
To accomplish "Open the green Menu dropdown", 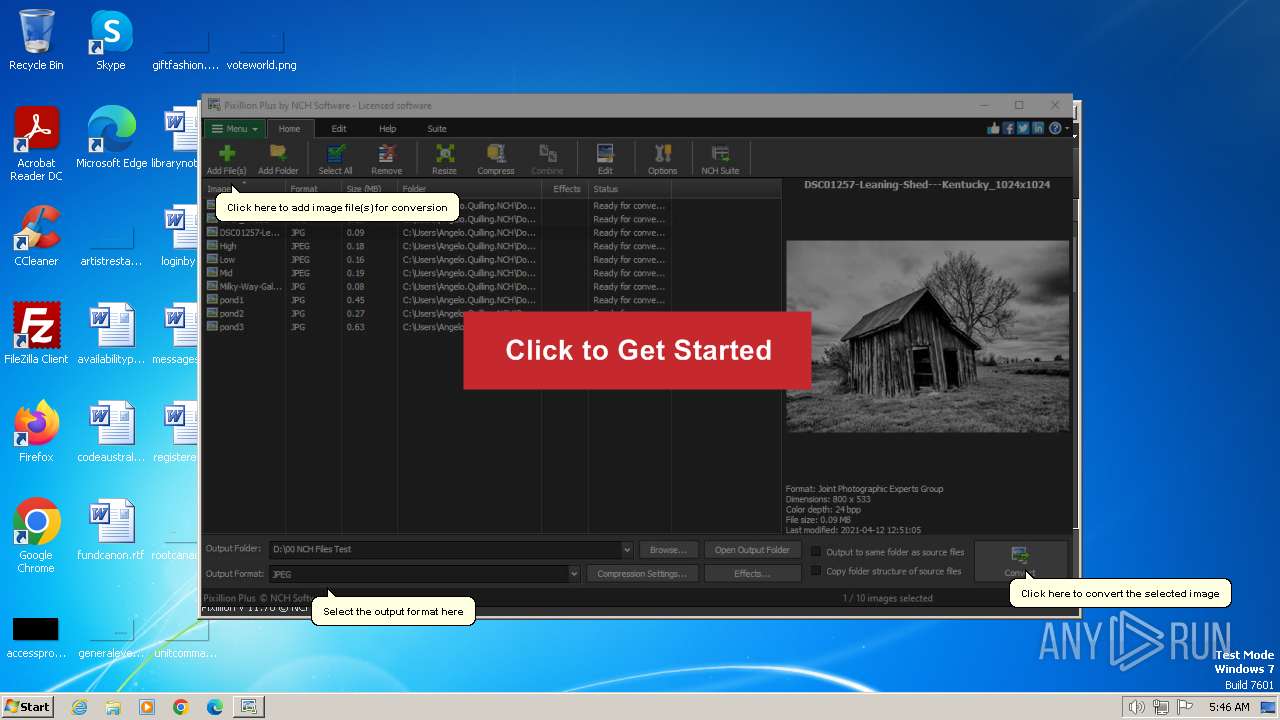I will click(235, 129).
